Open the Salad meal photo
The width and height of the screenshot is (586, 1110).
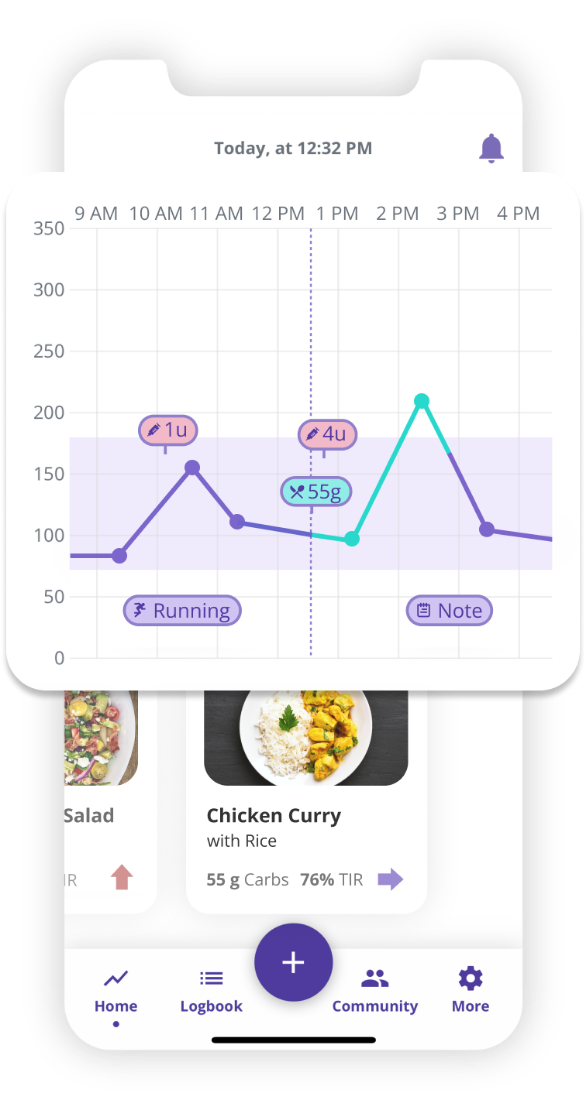click(x=101, y=738)
